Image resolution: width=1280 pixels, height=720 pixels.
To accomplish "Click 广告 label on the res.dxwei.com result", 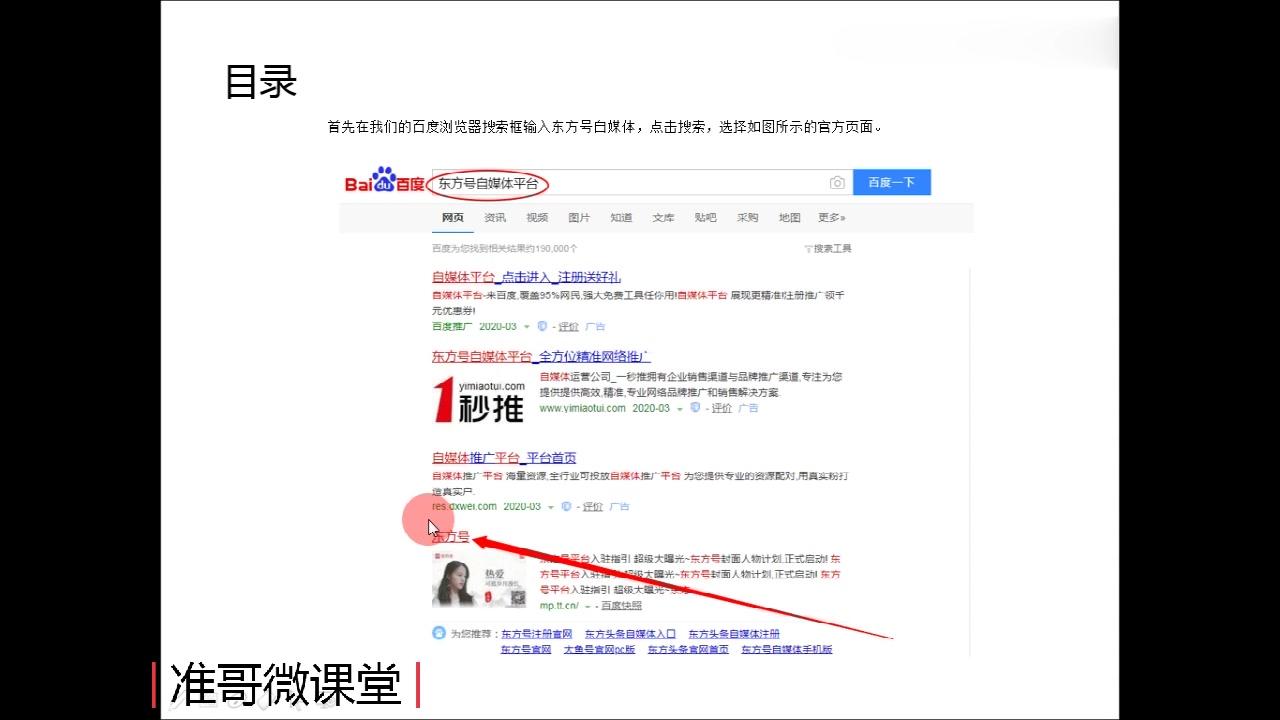I will pos(619,507).
